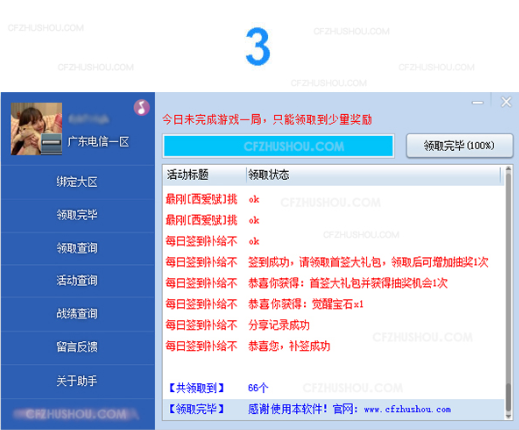519x430 pixels.
Task: Open 关于助手 in the sidebar
Action: pos(77,381)
